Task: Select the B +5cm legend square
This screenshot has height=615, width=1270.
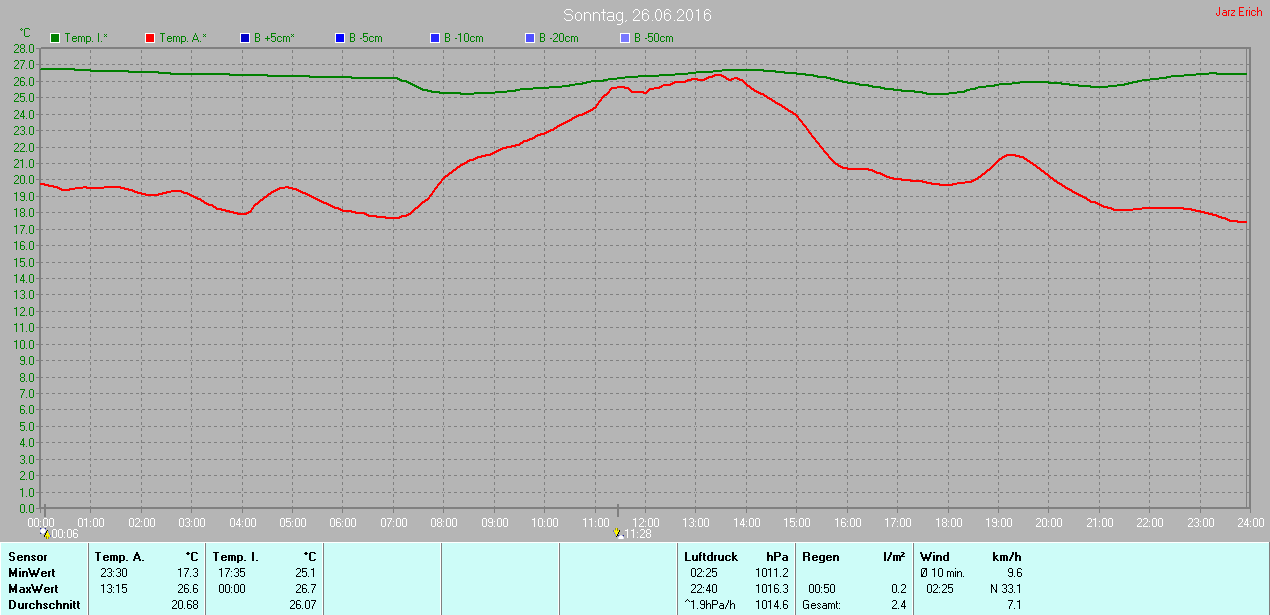Action: click(245, 38)
